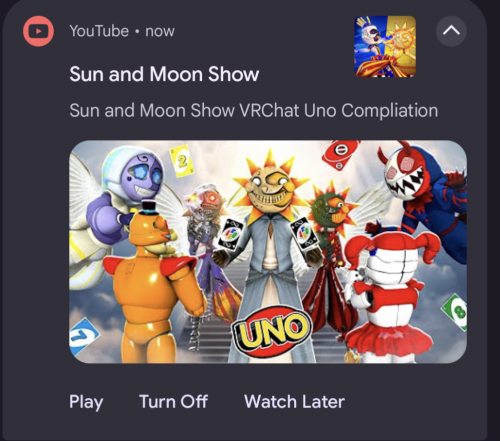Image resolution: width=500 pixels, height=441 pixels.
Task: Click the green 8 Uno card
Action: click(455, 312)
